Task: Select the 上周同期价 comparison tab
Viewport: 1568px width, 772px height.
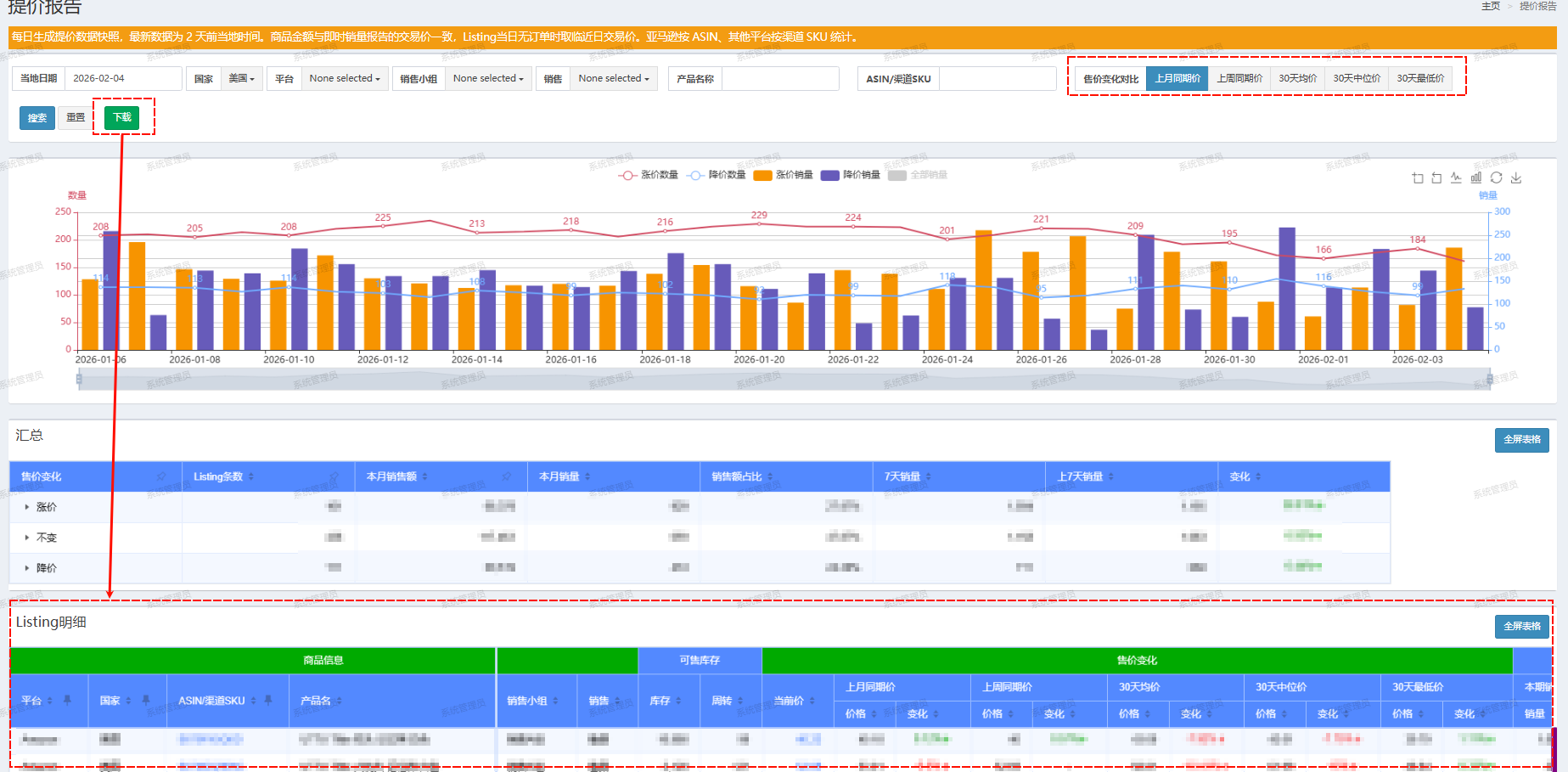Action: tap(1239, 78)
